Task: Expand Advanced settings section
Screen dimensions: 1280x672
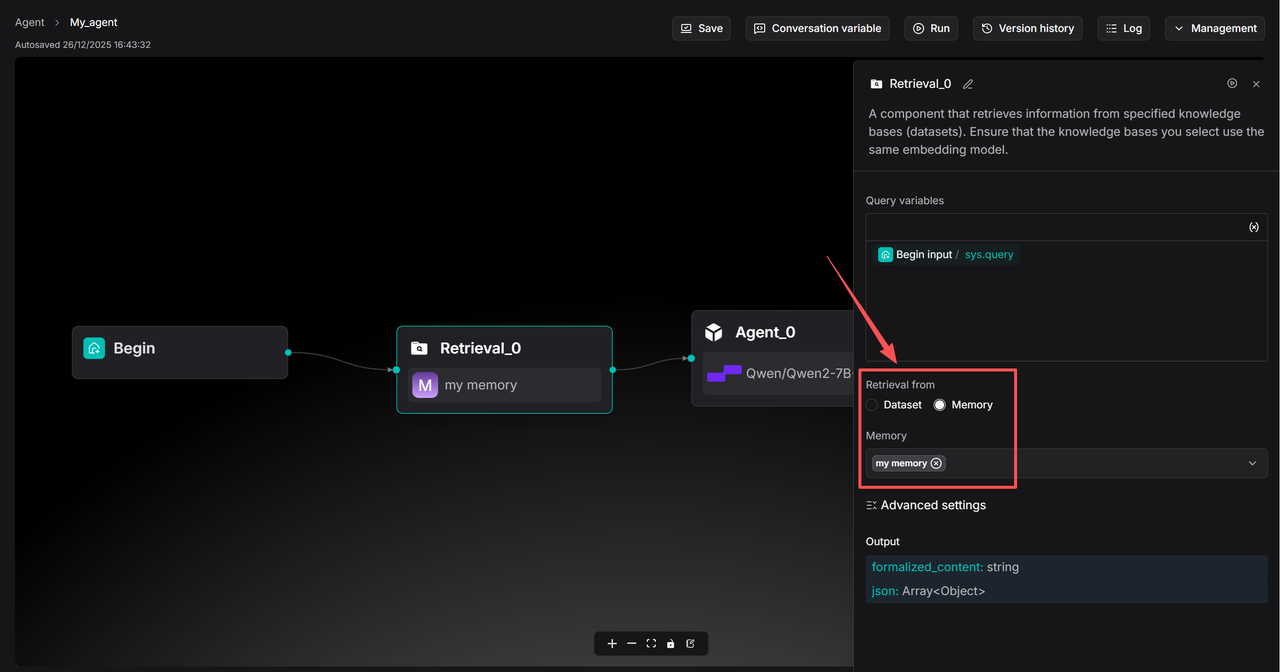Action: click(x=926, y=506)
